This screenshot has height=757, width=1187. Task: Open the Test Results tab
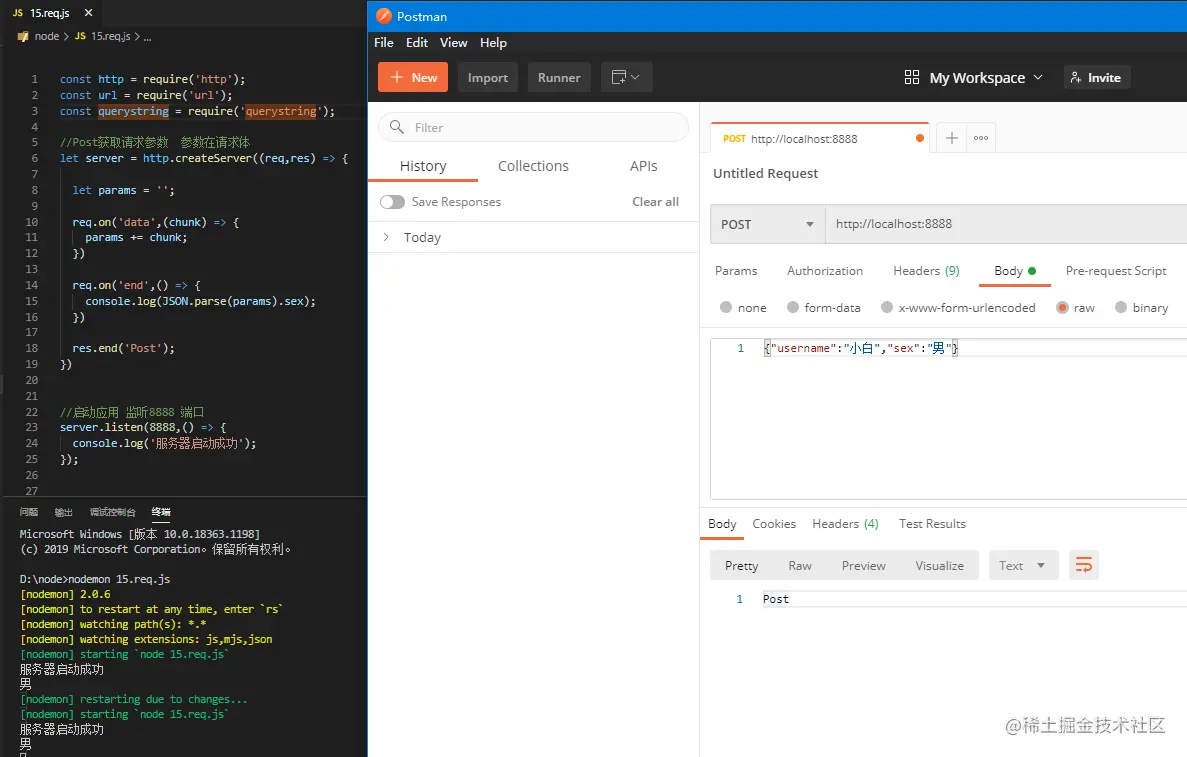[932, 524]
